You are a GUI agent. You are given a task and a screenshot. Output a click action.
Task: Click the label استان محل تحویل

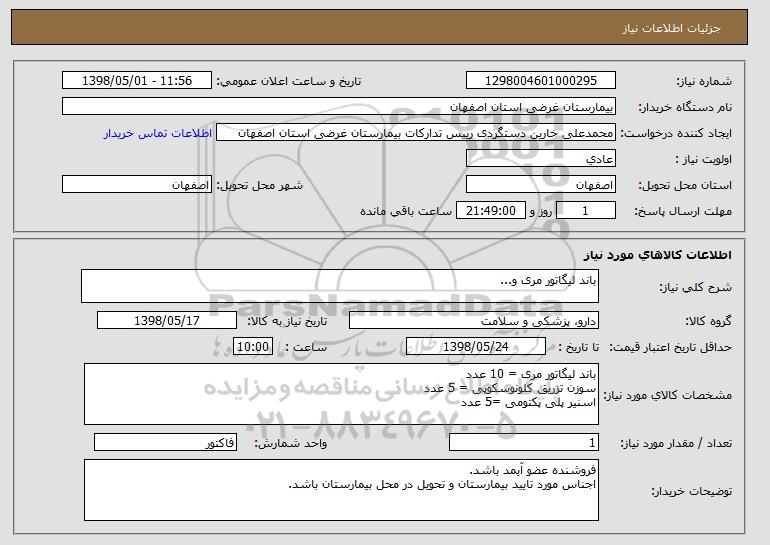coord(685,185)
